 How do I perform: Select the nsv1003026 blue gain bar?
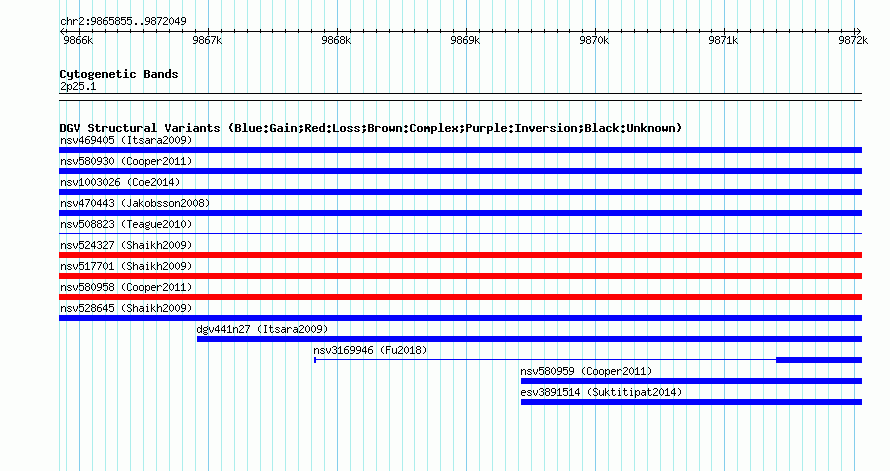(x=460, y=192)
